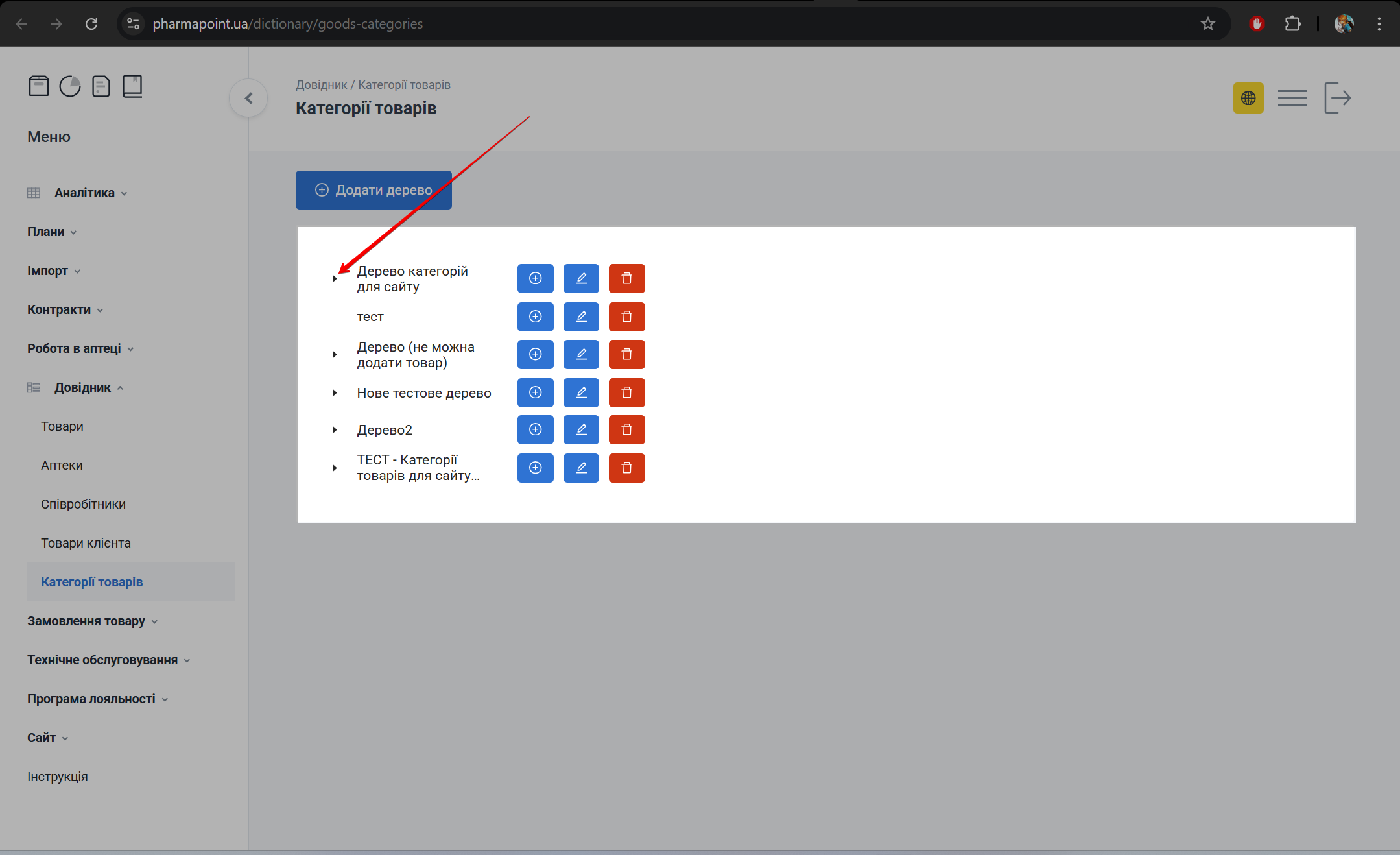Click the pie chart icon in sidebar
Viewport: 1400px width, 855px height.
(70, 86)
